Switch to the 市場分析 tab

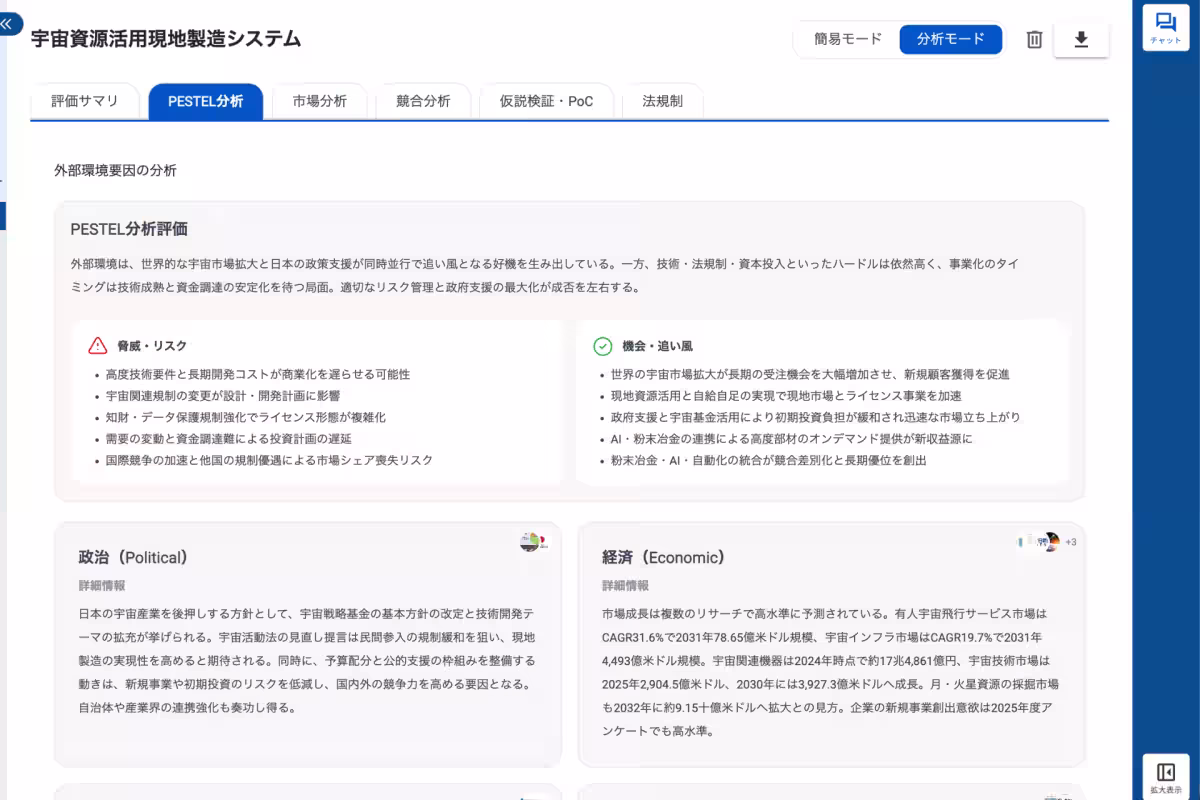point(319,100)
